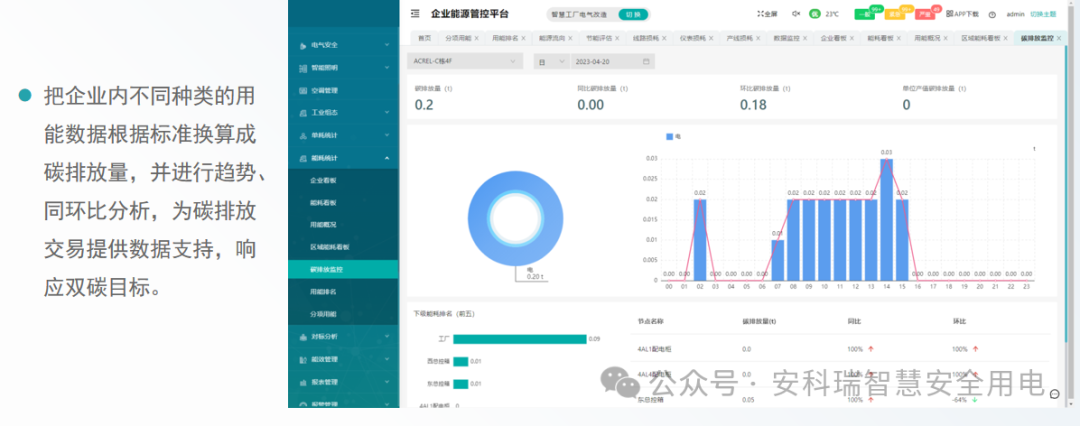This screenshot has height=426, width=1080.
Task: Open 区域能耗看板 in the sidebar submenu
Action: [x=343, y=247]
